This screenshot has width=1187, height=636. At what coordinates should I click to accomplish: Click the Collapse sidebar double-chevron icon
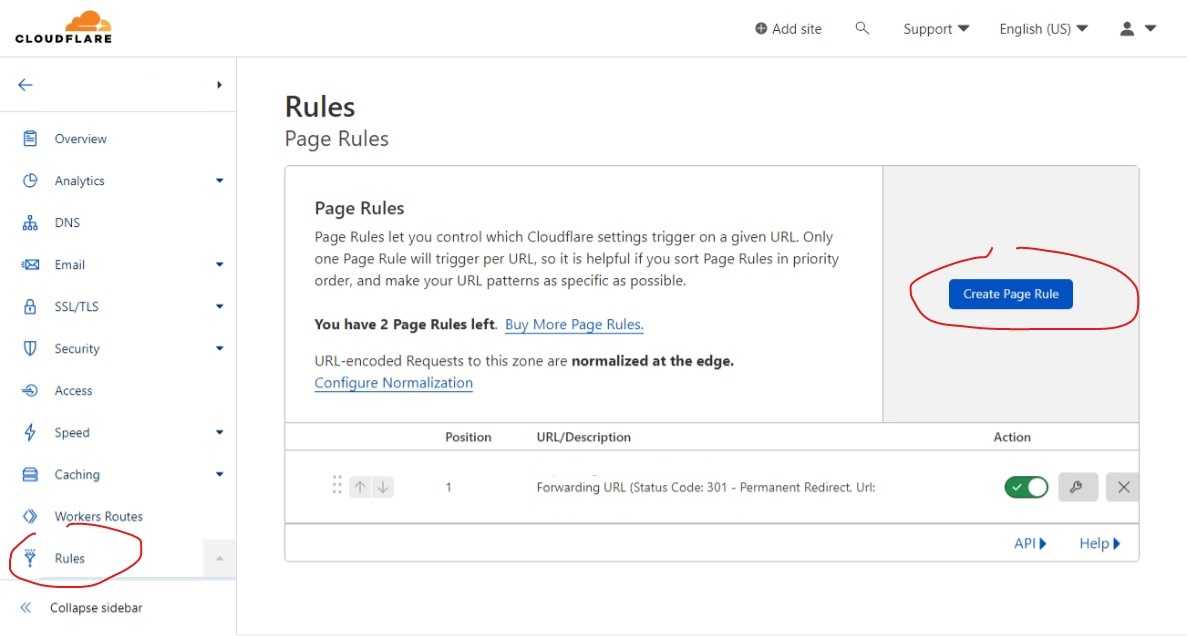click(26, 607)
